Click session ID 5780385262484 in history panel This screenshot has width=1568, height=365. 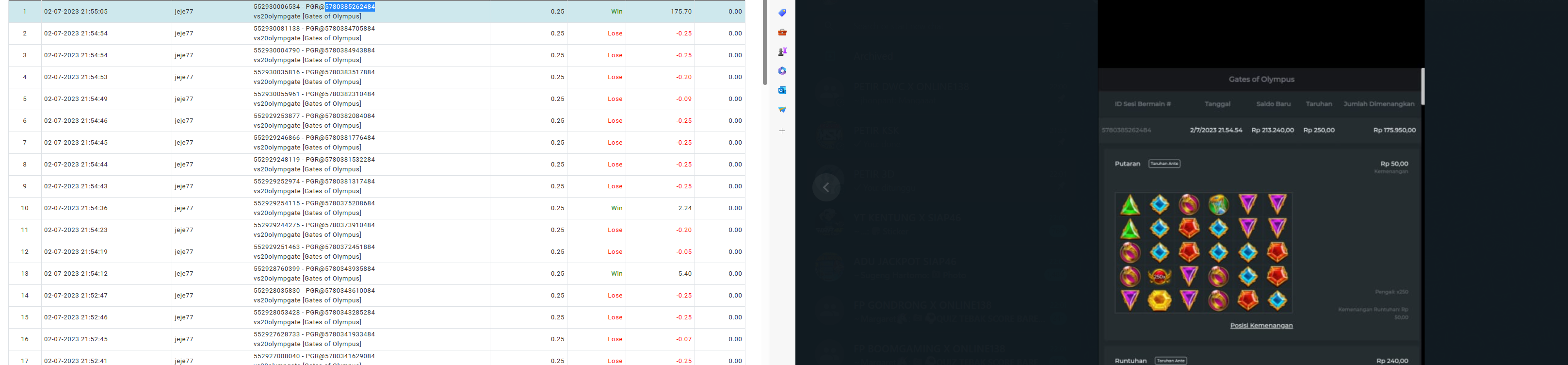(x=1126, y=131)
